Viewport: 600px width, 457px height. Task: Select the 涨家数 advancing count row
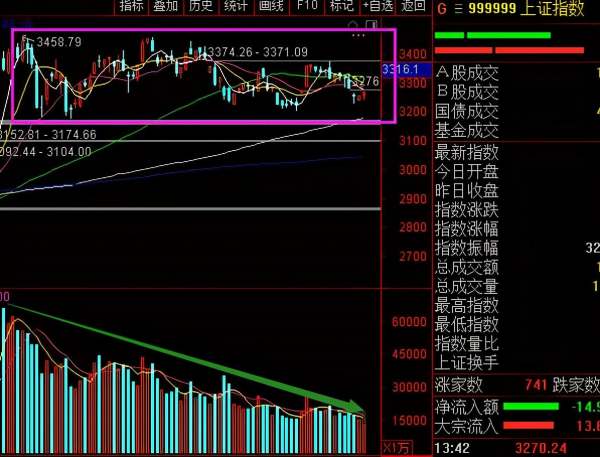click(459, 384)
